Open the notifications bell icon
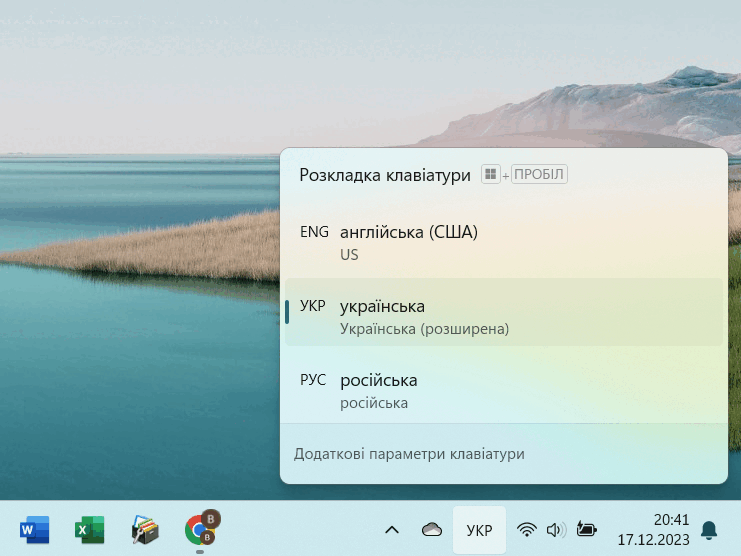The width and height of the screenshot is (741, 556). pos(709,530)
